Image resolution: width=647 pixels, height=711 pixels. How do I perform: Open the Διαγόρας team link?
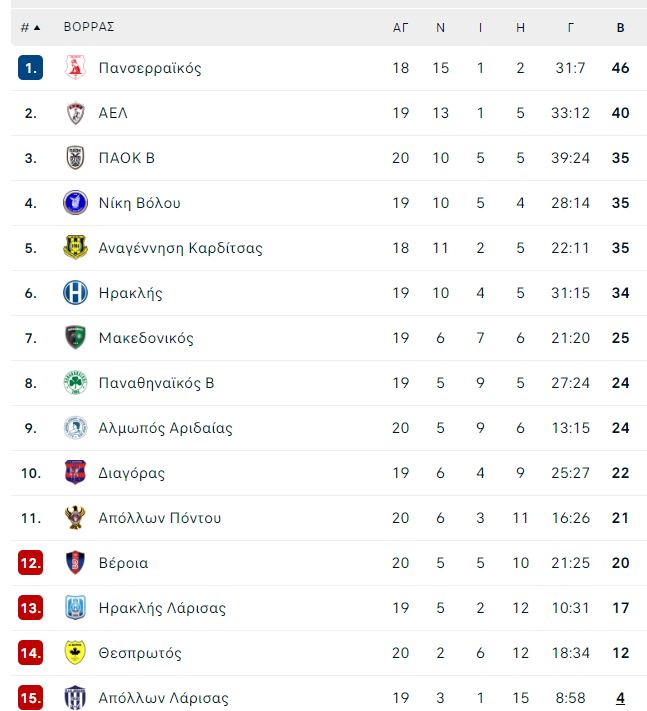131,473
